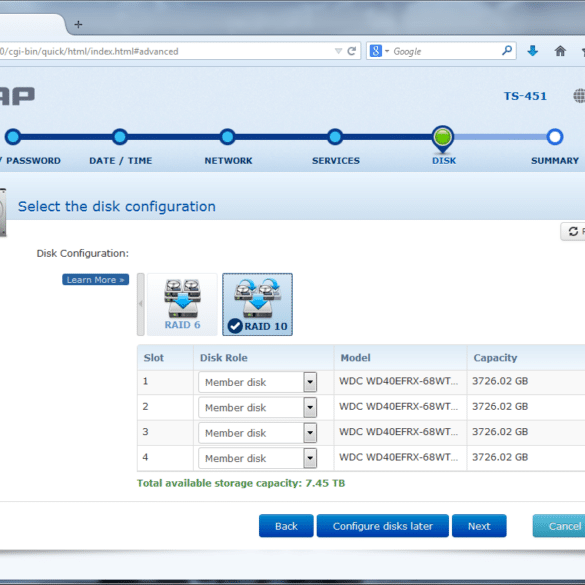The image size is (585, 585).
Task: Select the RAID 6 disk configuration icon
Action: pyautogui.click(x=182, y=304)
